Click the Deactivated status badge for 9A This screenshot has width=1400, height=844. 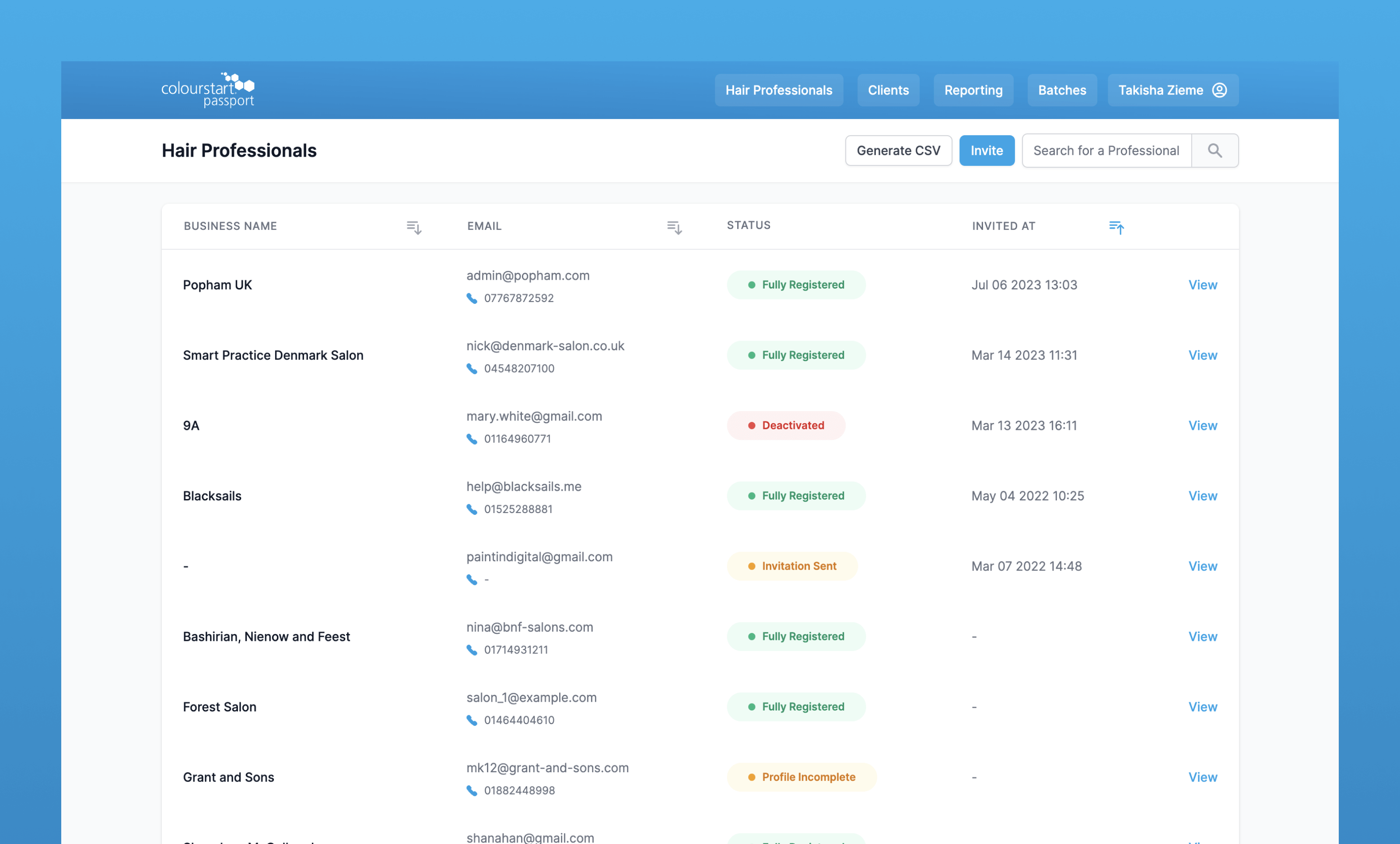(786, 426)
